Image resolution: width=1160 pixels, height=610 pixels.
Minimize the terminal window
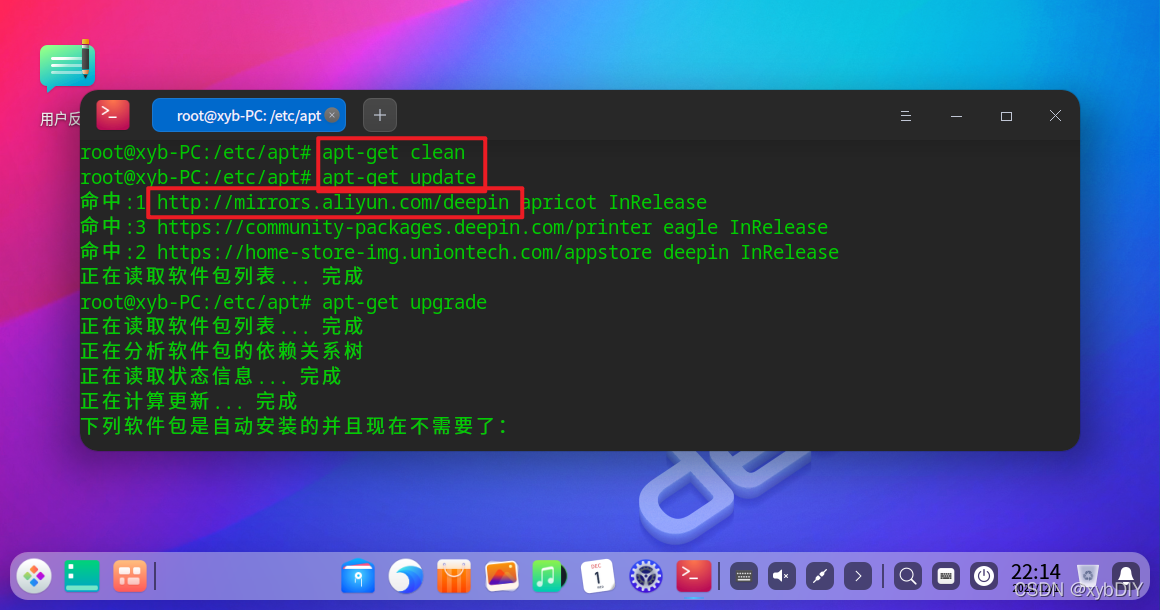click(x=957, y=116)
